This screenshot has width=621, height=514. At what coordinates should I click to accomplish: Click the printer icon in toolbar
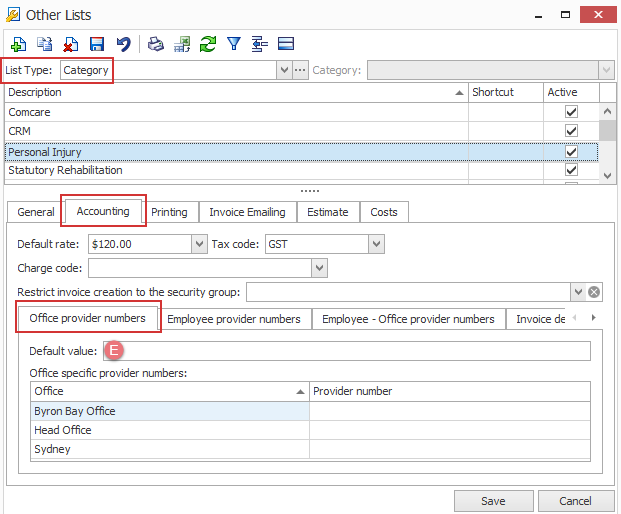coord(156,44)
